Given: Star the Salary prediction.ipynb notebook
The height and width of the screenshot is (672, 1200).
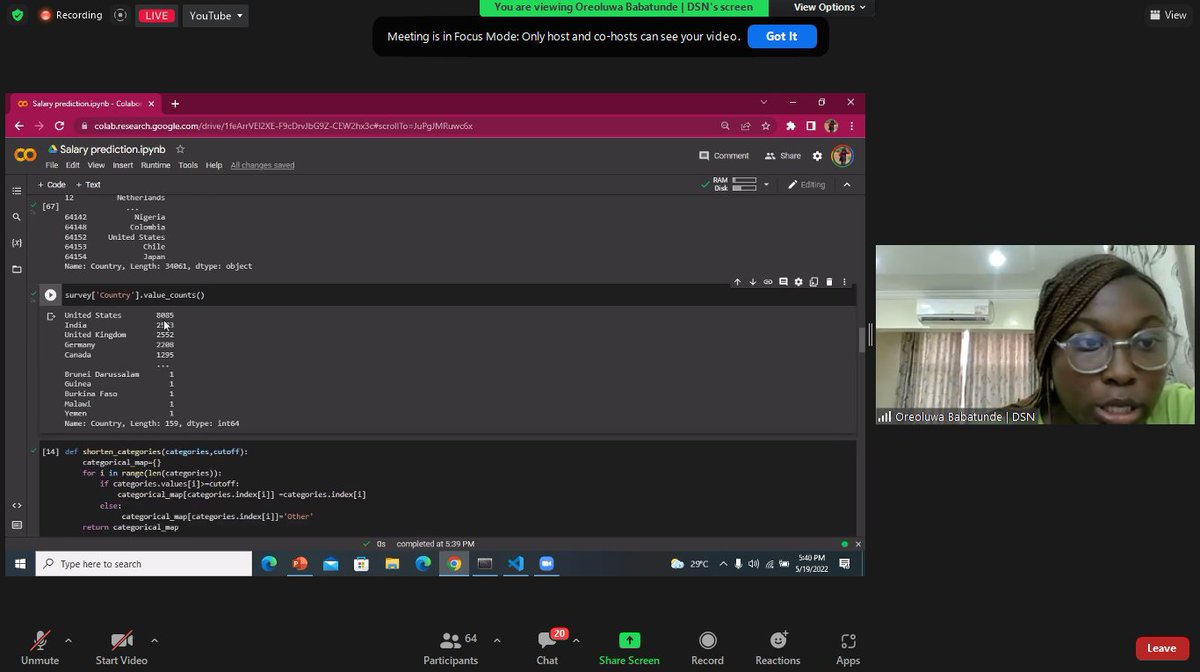Looking at the screenshot, I should (x=180, y=149).
